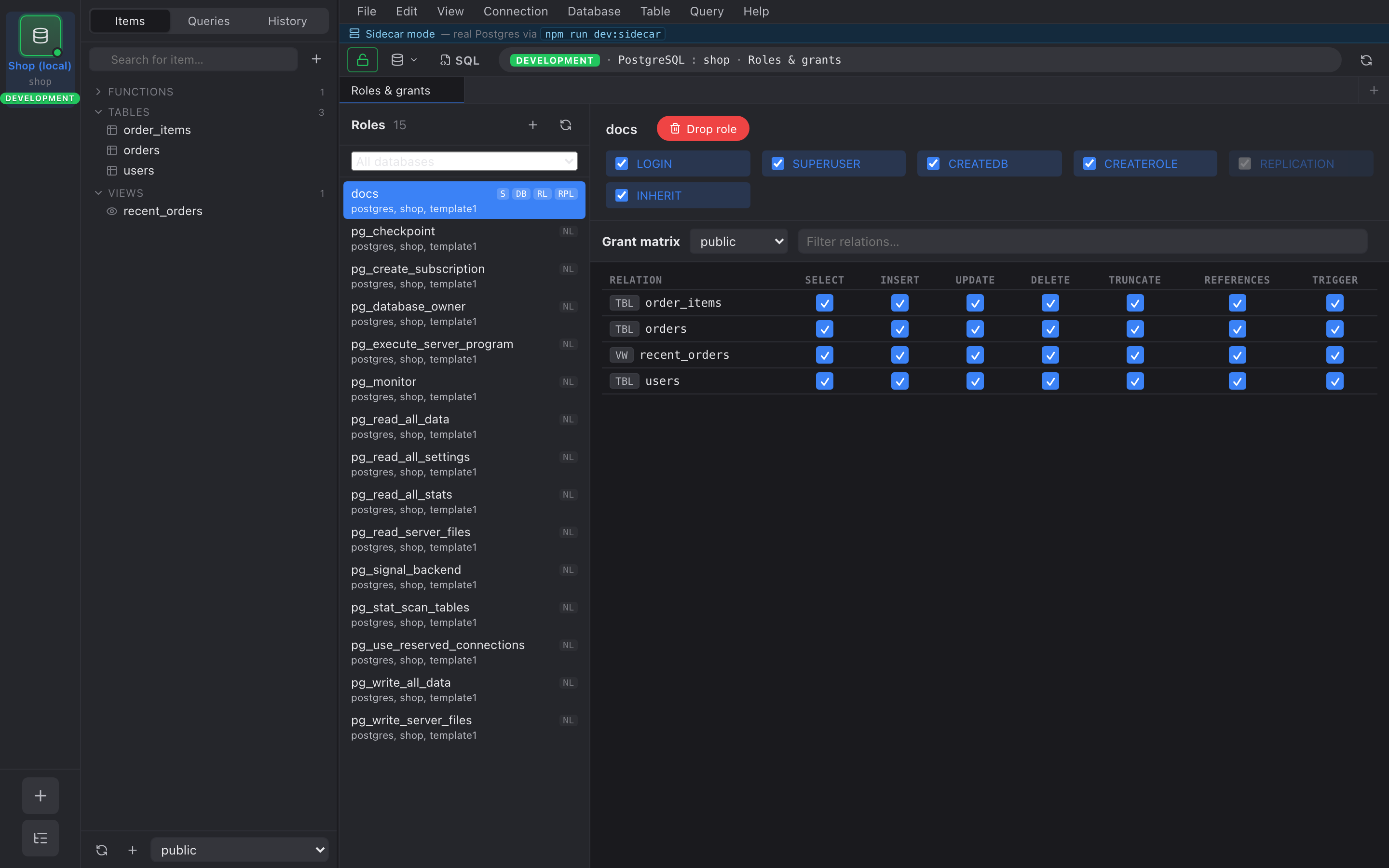Toggle the INHERIT checkbox
The height and width of the screenshot is (868, 1389).
point(622,195)
